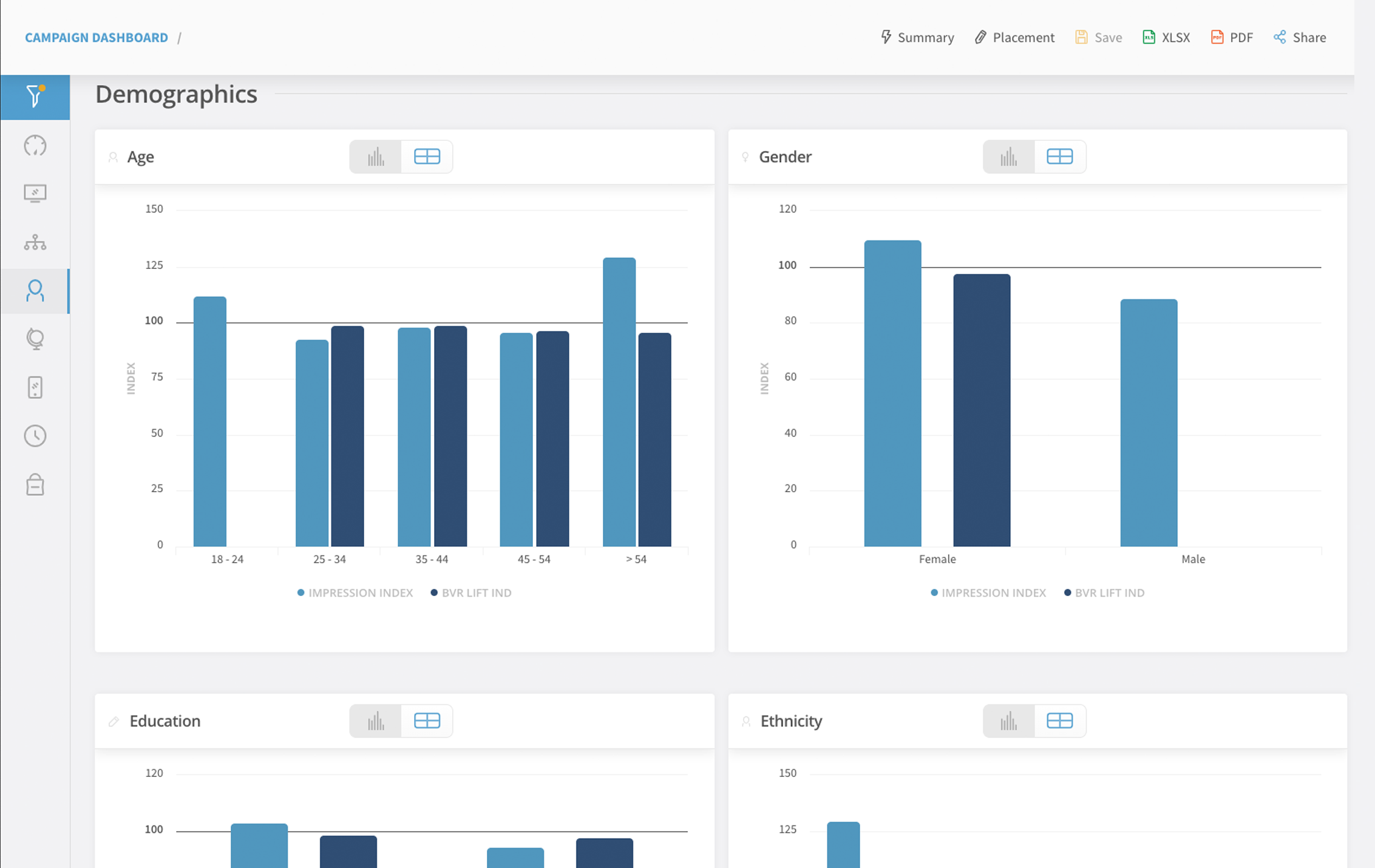Export the report as XLSX
1375x868 pixels.
pos(1166,37)
